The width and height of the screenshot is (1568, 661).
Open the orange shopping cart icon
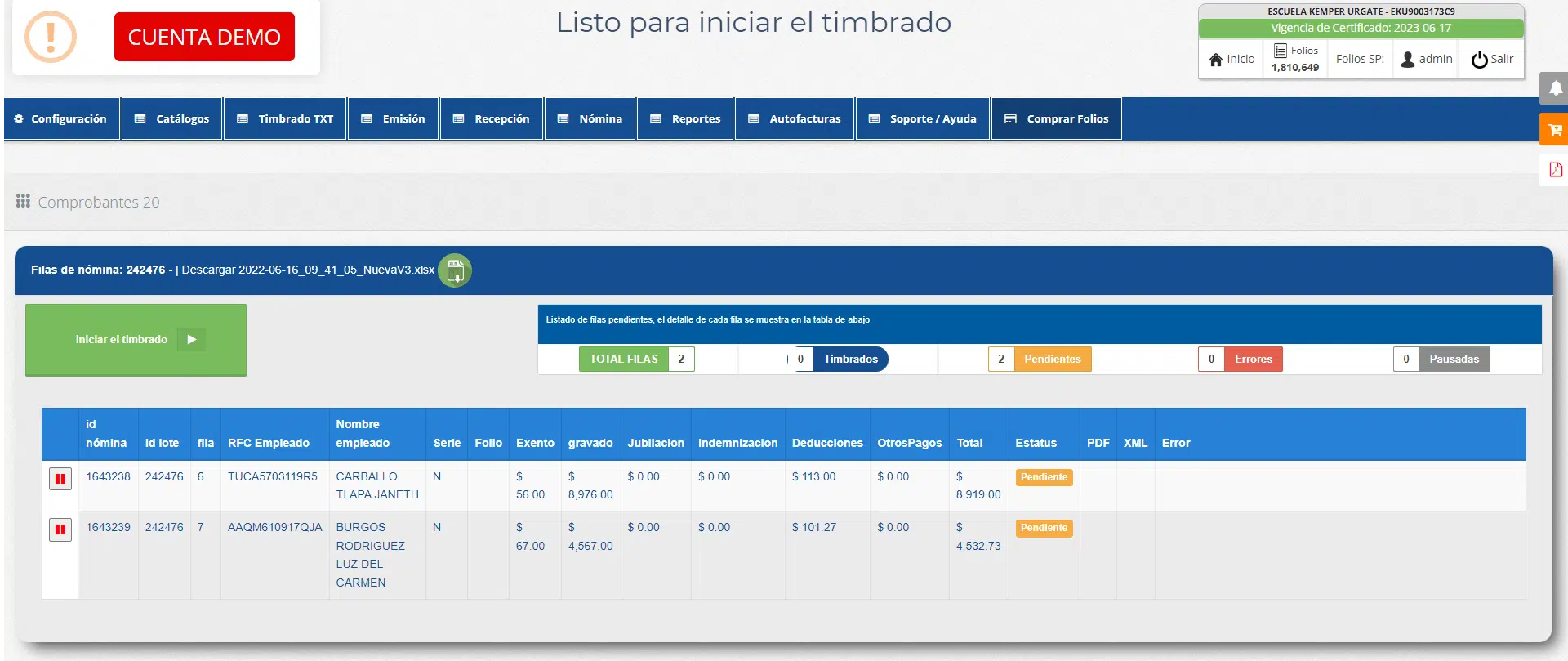point(1555,130)
